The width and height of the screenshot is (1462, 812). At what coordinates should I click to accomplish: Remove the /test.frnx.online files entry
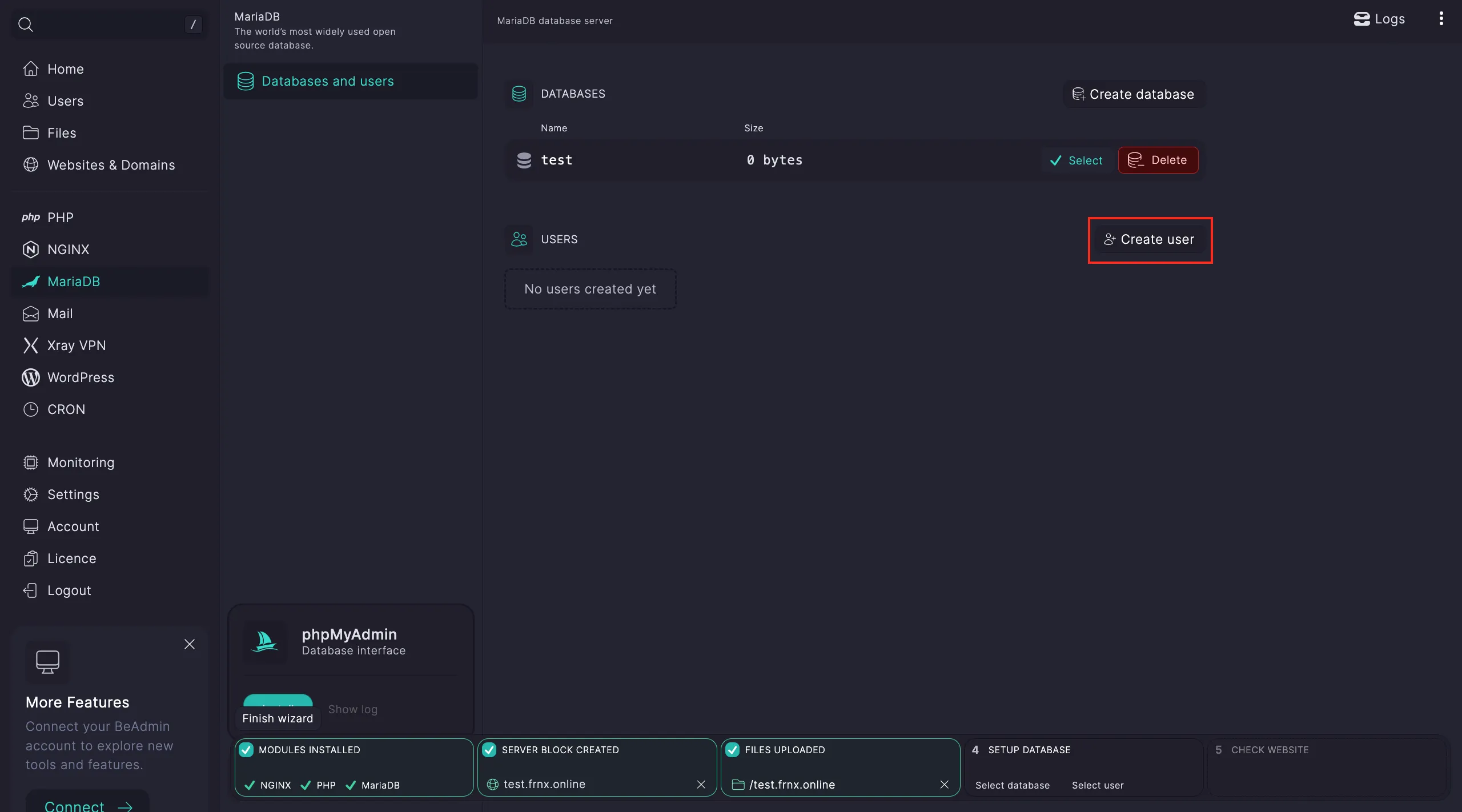(945, 785)
